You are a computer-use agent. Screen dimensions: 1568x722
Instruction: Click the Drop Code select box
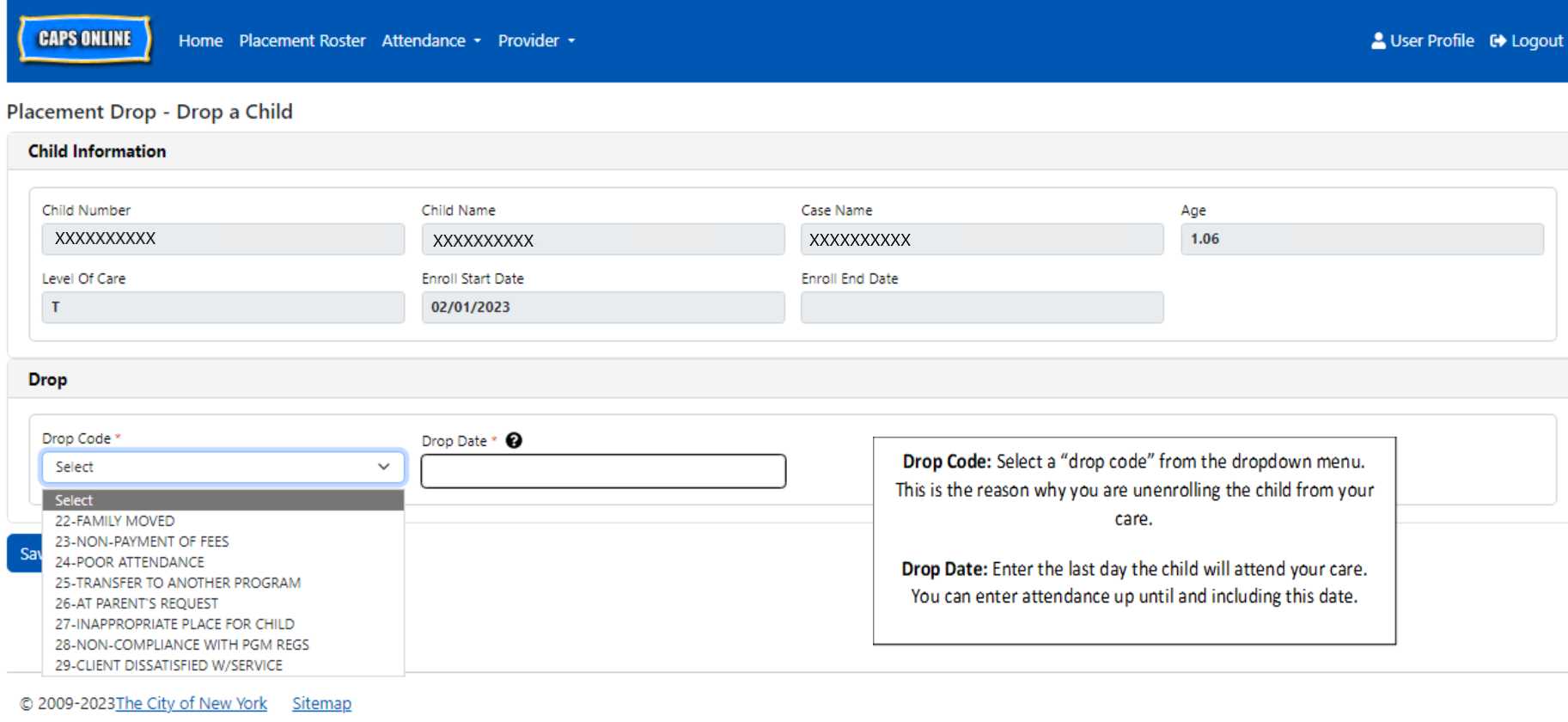223,467
